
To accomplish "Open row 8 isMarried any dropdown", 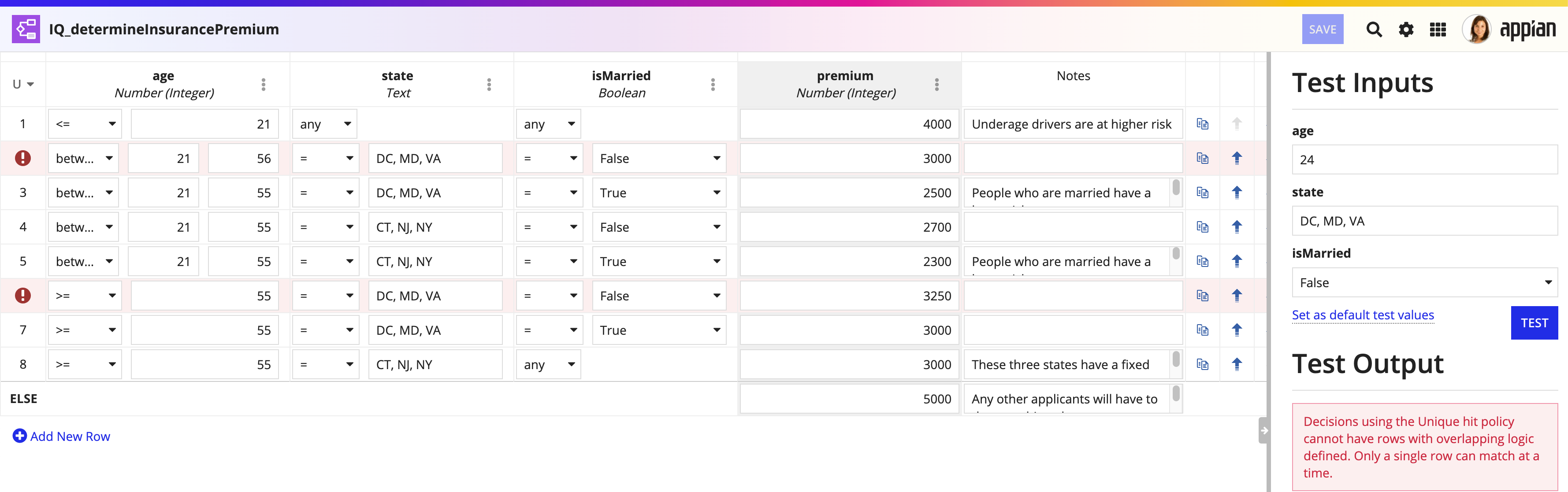I will pos(548,365).
